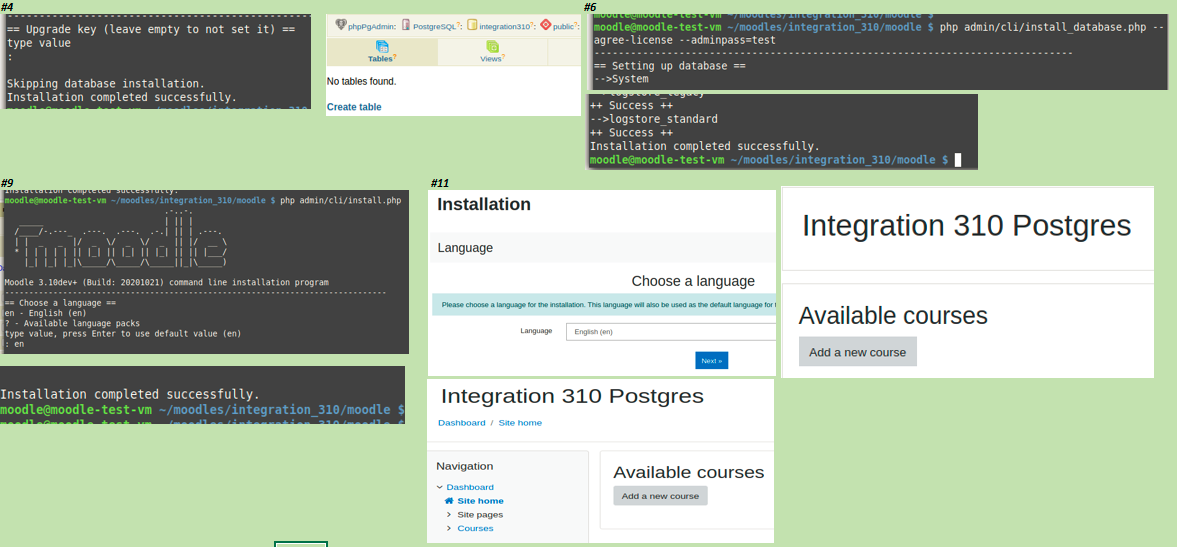Click the 'Navigation' block heading

tap(465, 466)
